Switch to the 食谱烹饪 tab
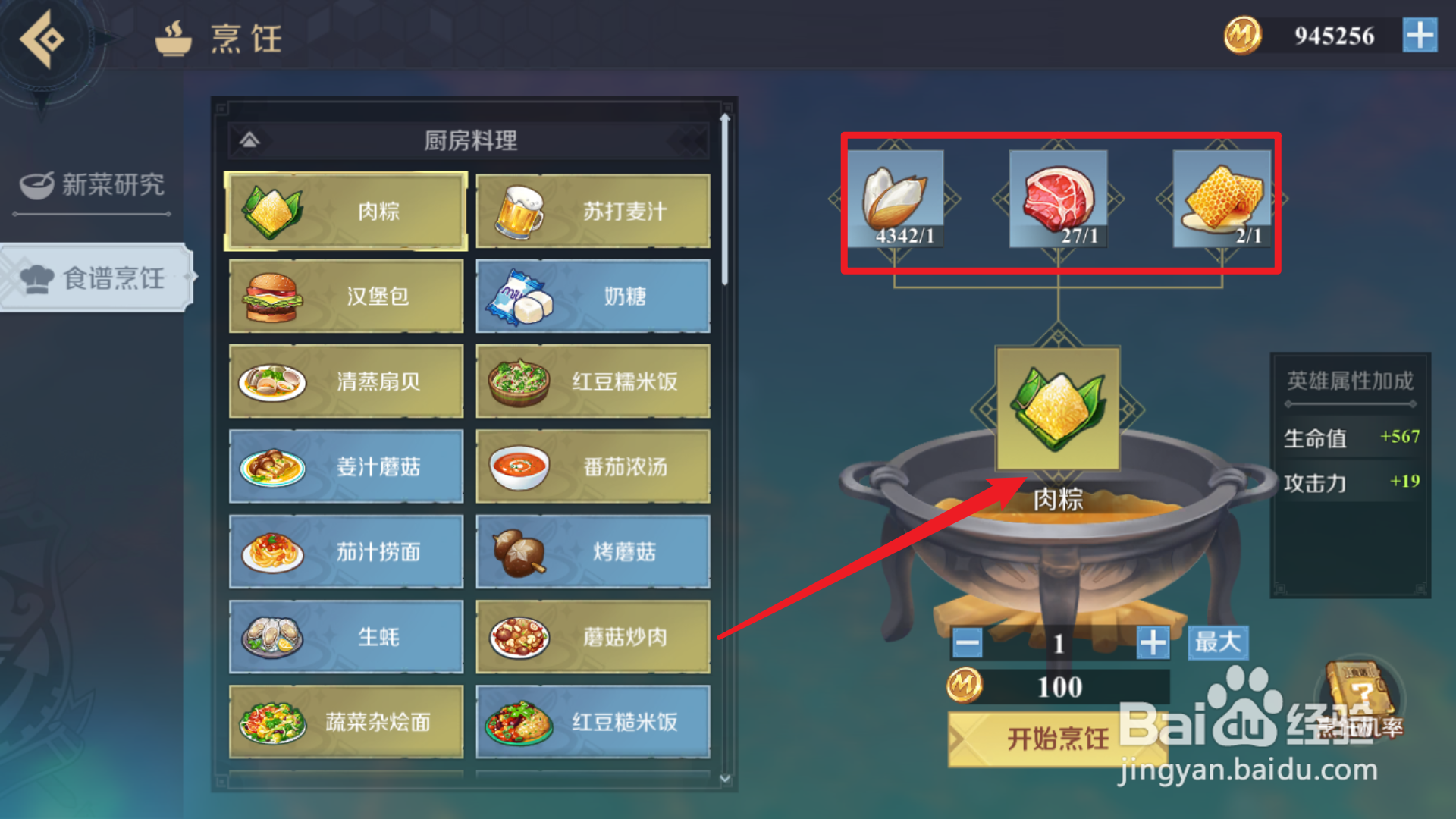Viewport: 1456px width, 819px height. pos(95,278)
